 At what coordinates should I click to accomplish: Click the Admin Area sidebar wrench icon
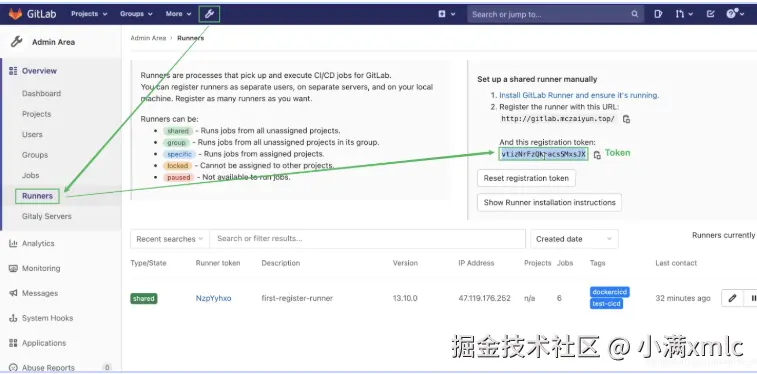click(16, 42)
